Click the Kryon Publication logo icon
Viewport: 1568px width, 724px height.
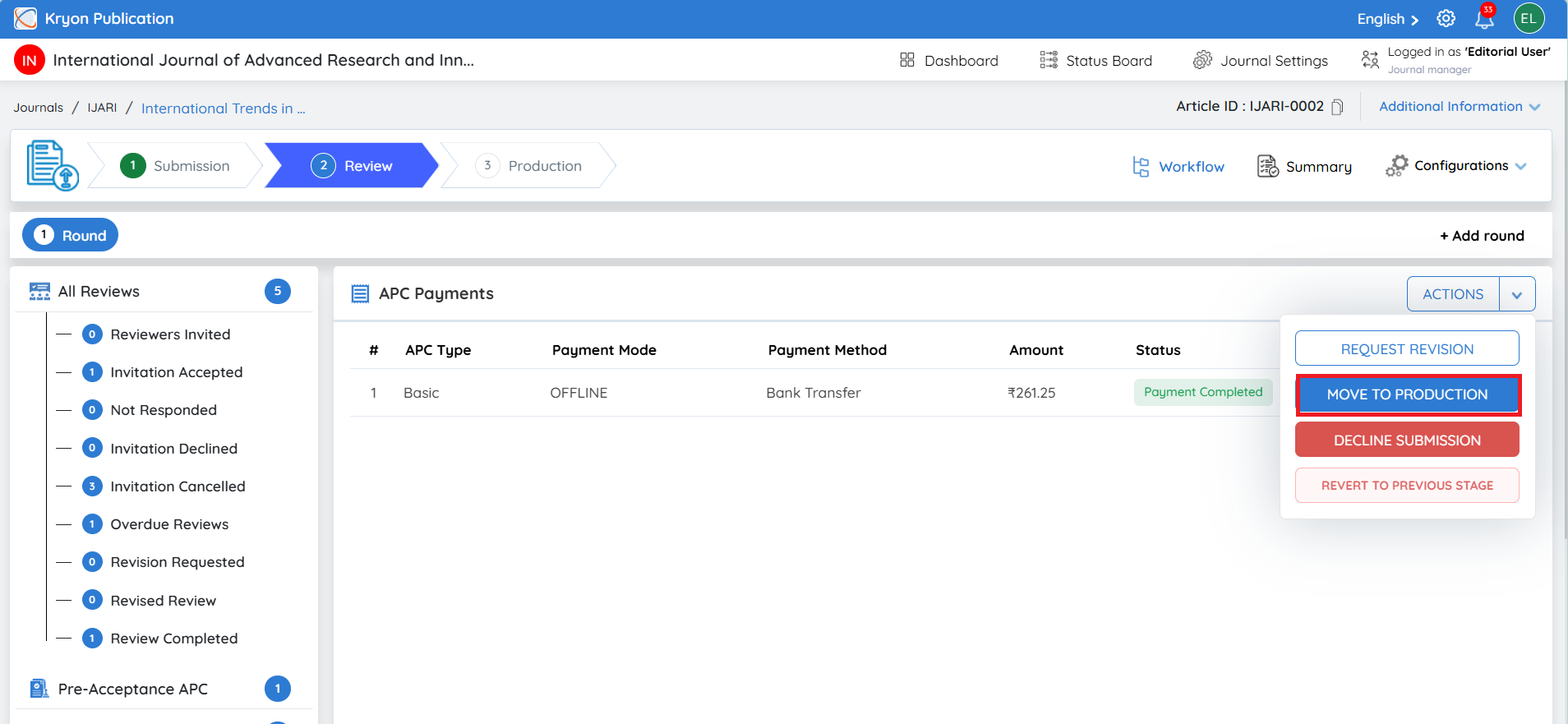point(25,18)
